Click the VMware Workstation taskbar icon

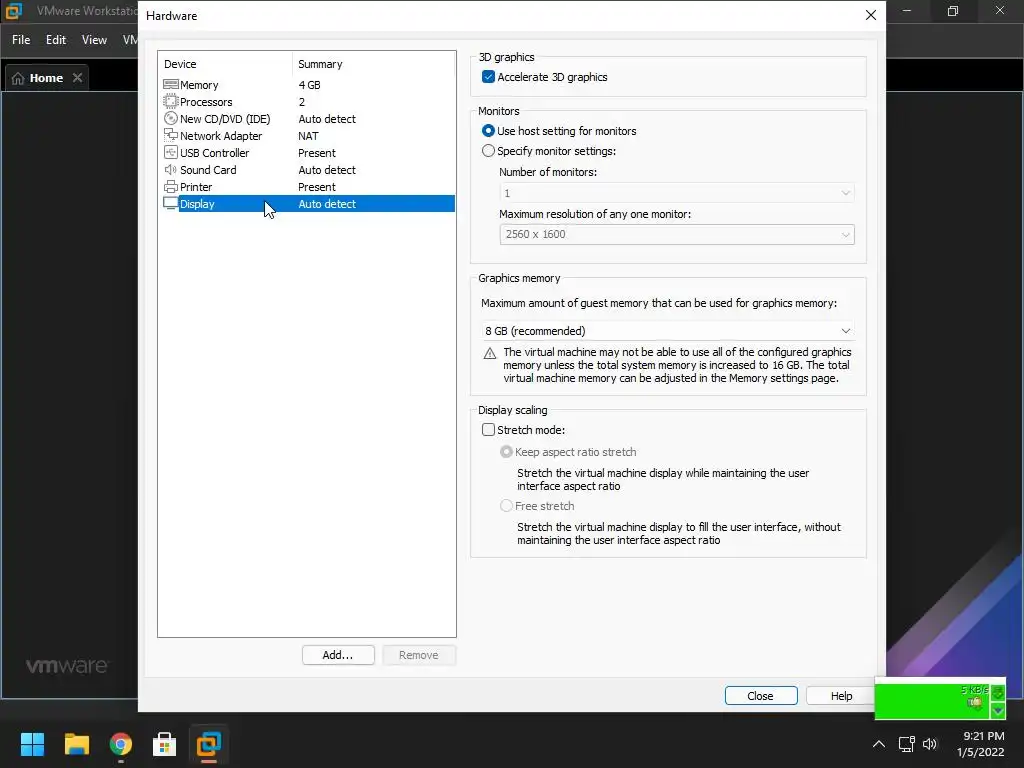[x=209, y=744]
